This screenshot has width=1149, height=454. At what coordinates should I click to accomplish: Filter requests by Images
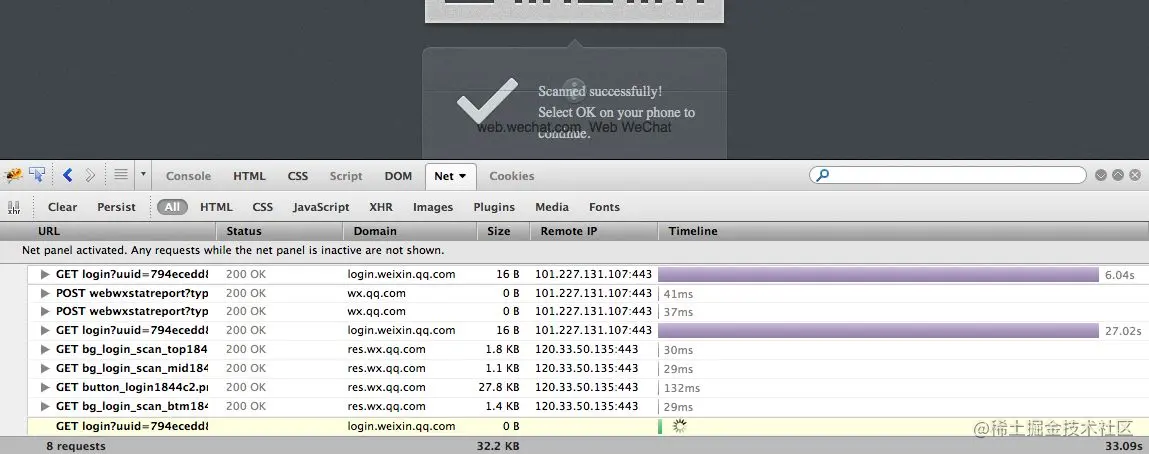point(433,207)
